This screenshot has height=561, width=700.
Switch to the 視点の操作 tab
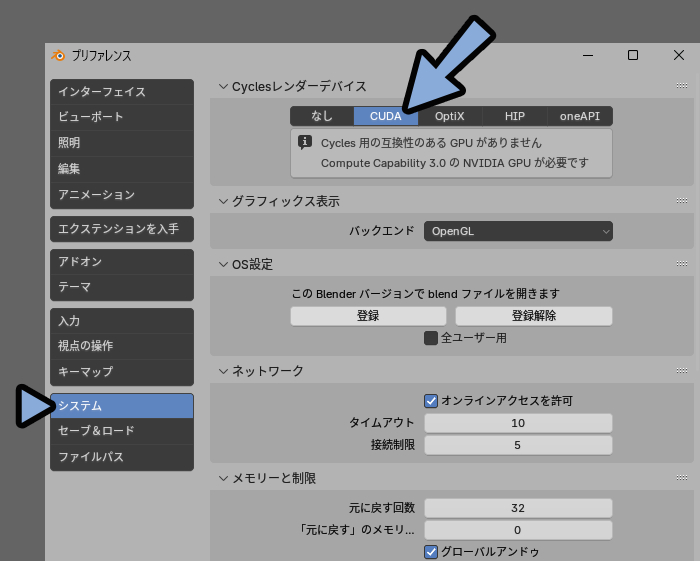(122, 346)
